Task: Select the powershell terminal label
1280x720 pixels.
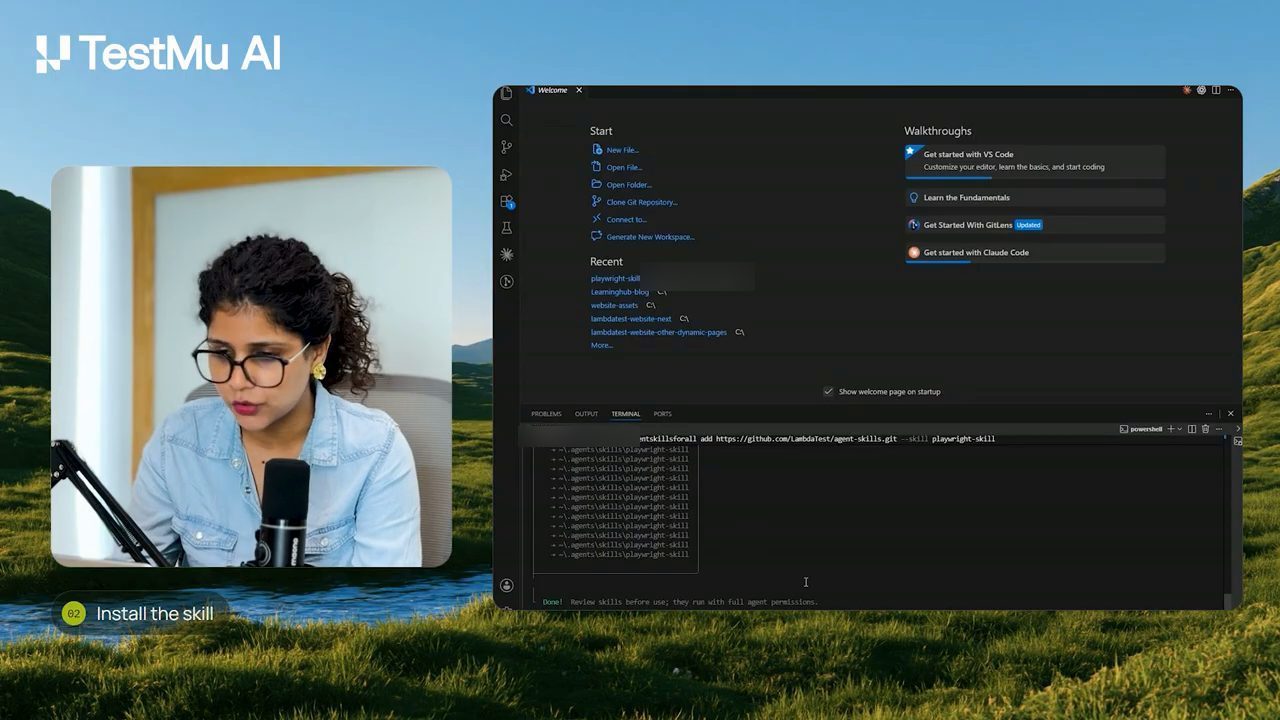Action: (1141, 429)
